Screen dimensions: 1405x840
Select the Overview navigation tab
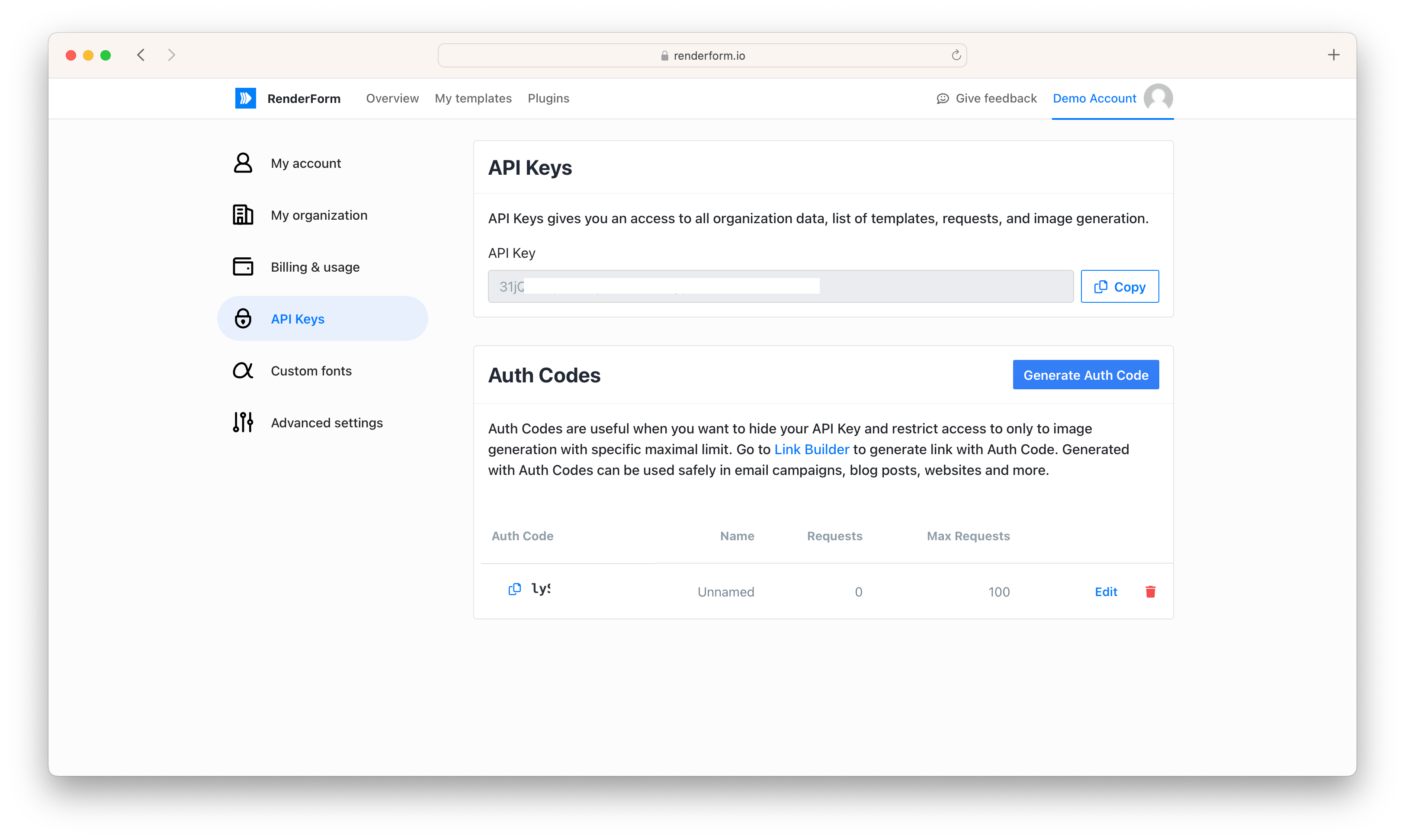[x=391, y=98]
